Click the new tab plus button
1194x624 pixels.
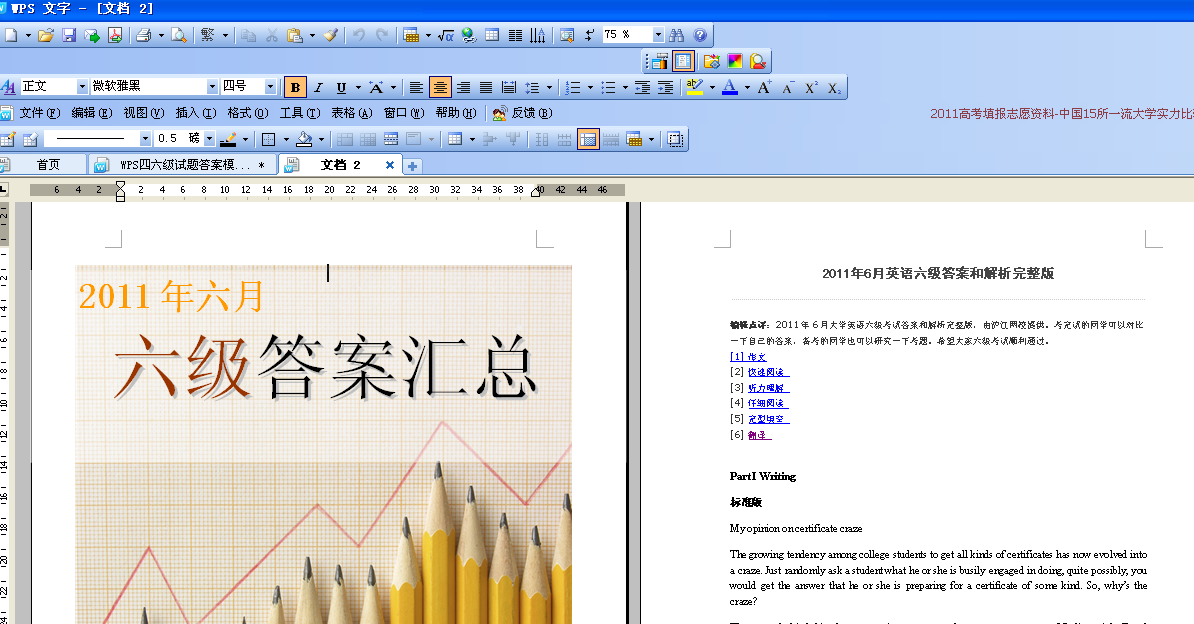[412, 166]
